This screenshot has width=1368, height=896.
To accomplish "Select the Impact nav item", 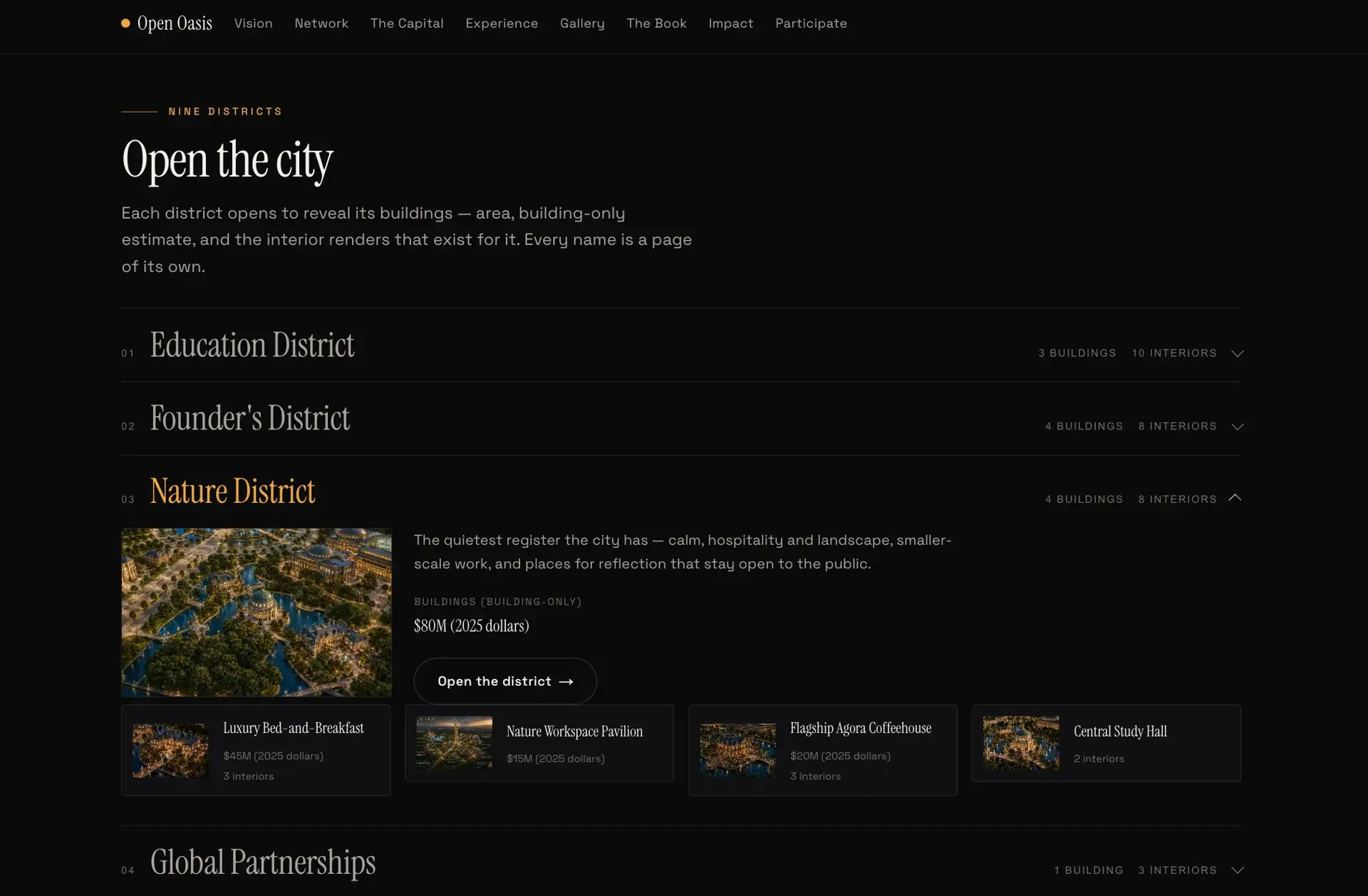I will [x=730, y=24].
